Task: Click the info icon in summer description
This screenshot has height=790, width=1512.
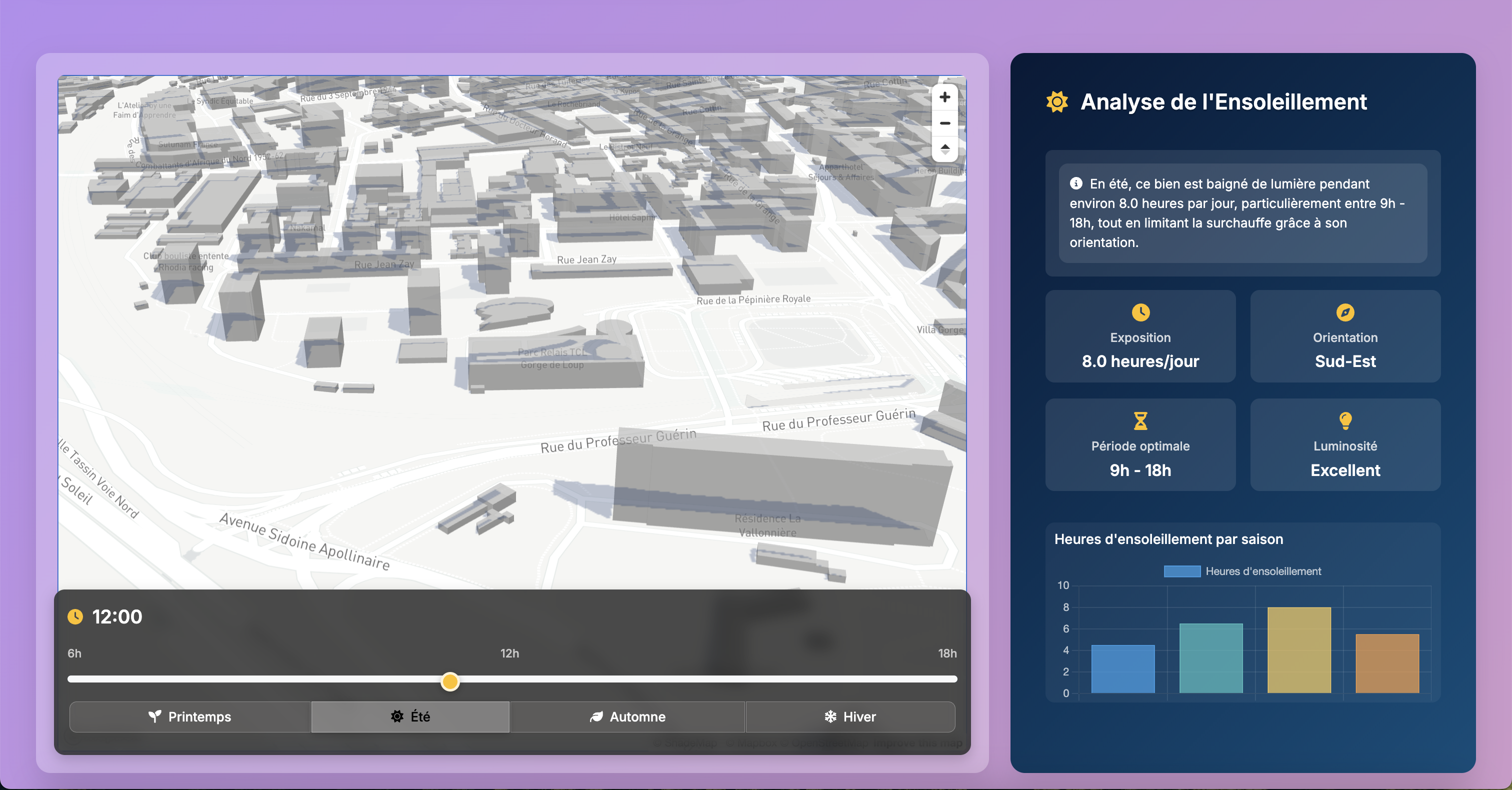Action: point(1076,183)
